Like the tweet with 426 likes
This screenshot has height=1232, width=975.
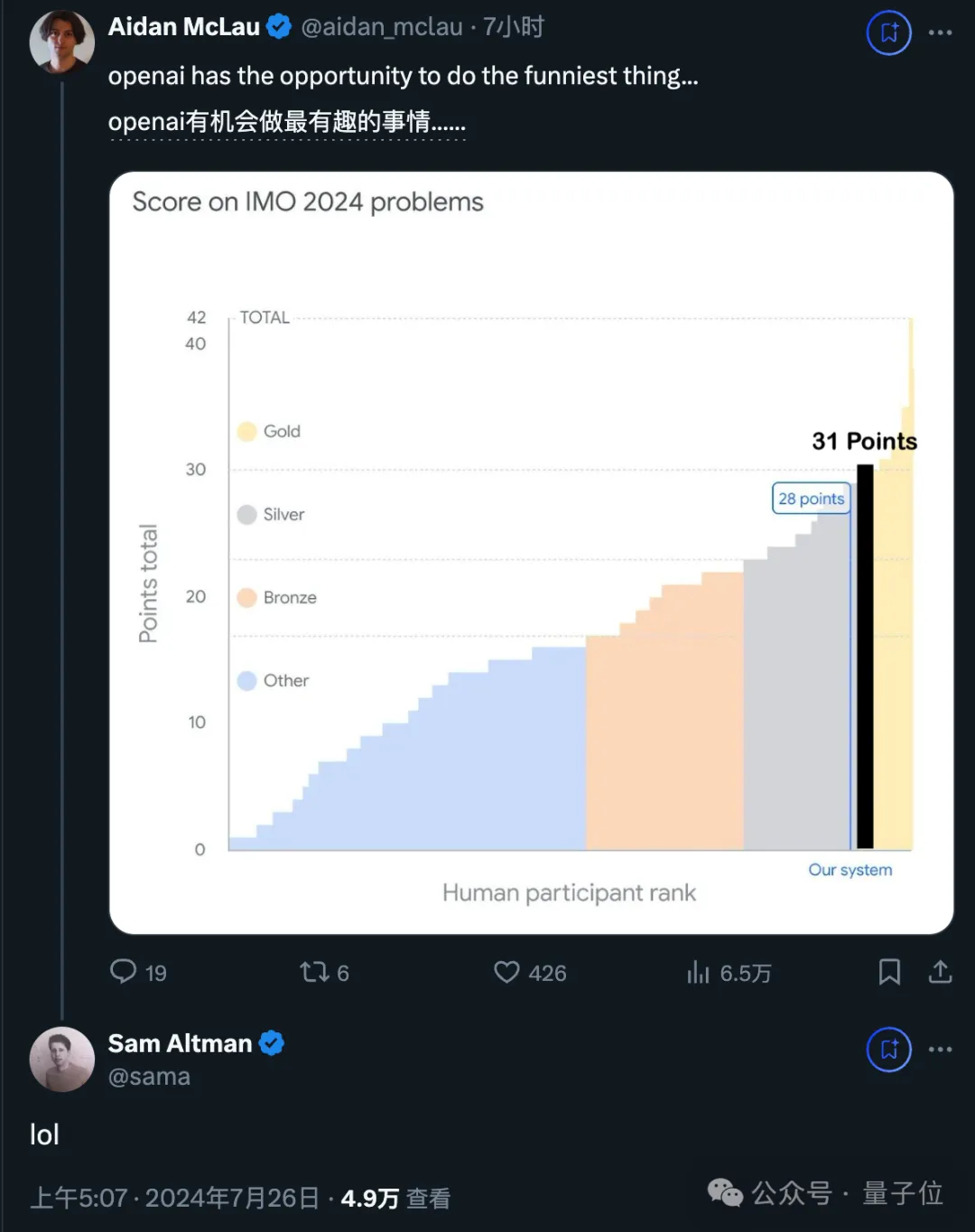pyautogui.click(x=506, y=972)
